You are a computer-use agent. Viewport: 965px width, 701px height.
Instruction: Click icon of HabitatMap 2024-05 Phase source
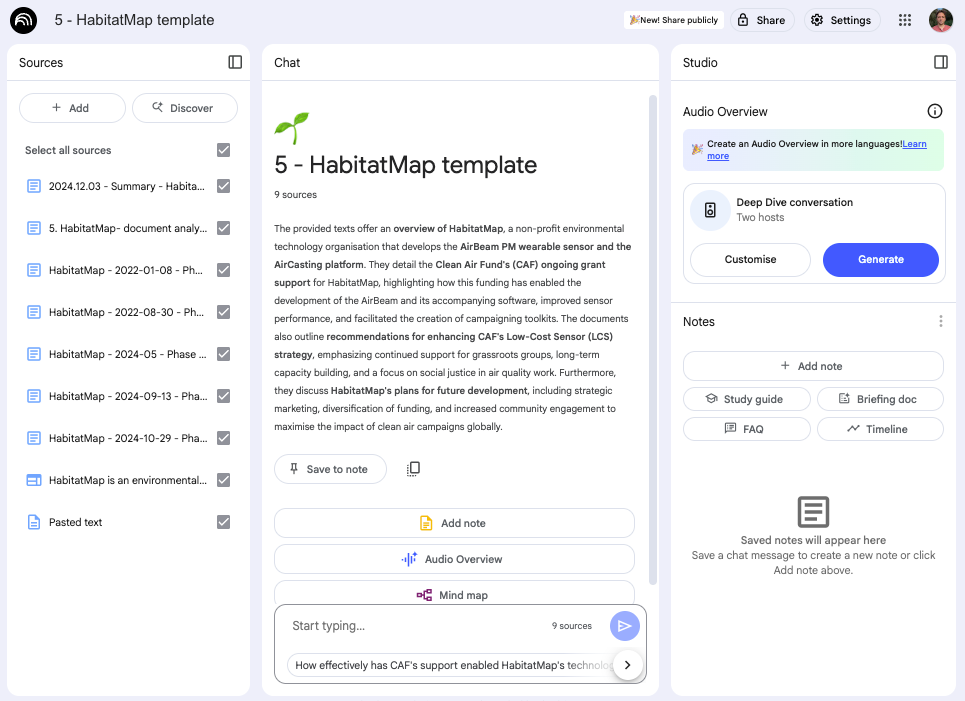point(34,355)
